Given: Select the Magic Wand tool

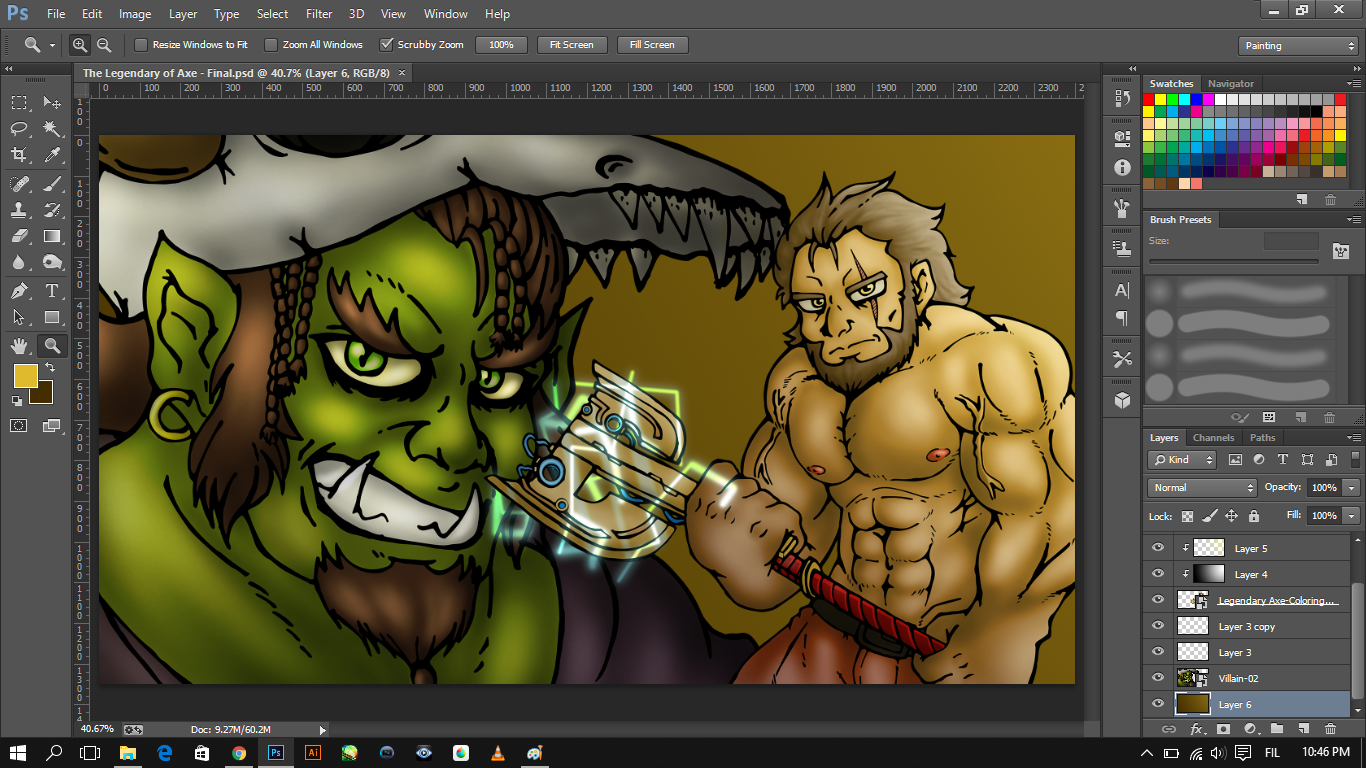Looking at the screenshot, I should (x=52, y=128).
